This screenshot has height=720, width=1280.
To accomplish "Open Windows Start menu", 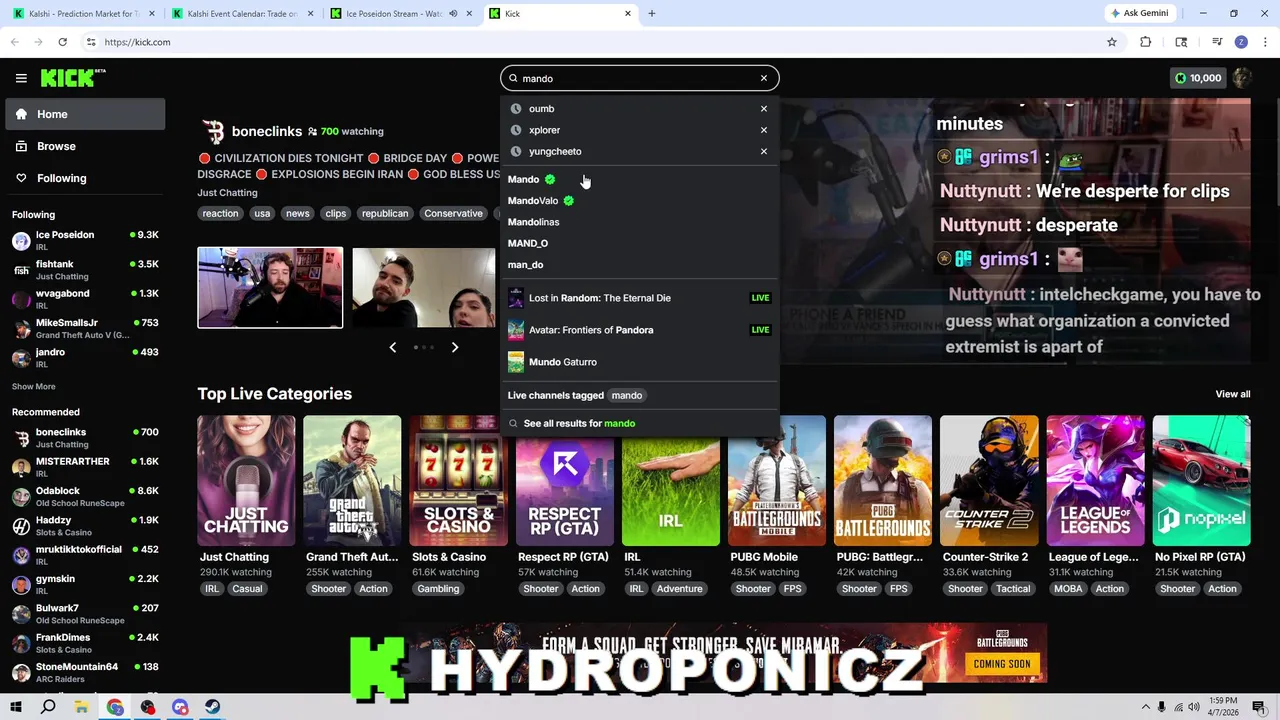I will (x=15, y=707).
